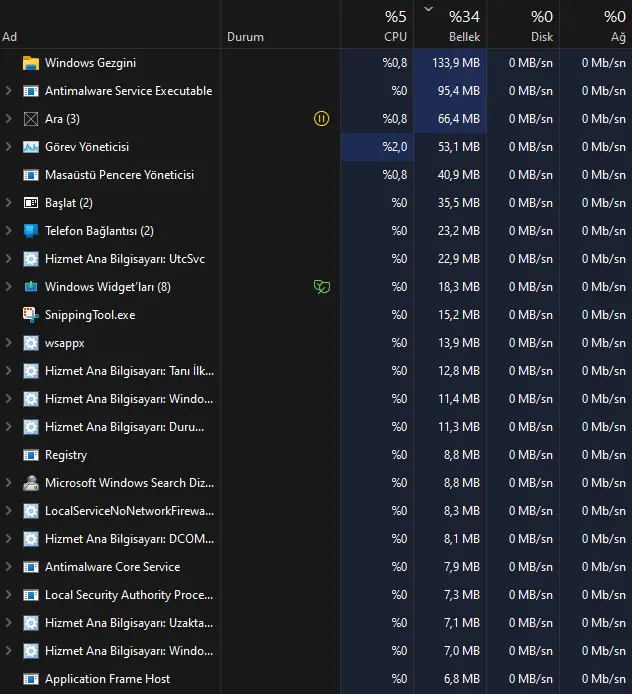Expand the Local Security Authority Proce... group
The height and width of the screenshot is (694, 632).
point(8,595)
